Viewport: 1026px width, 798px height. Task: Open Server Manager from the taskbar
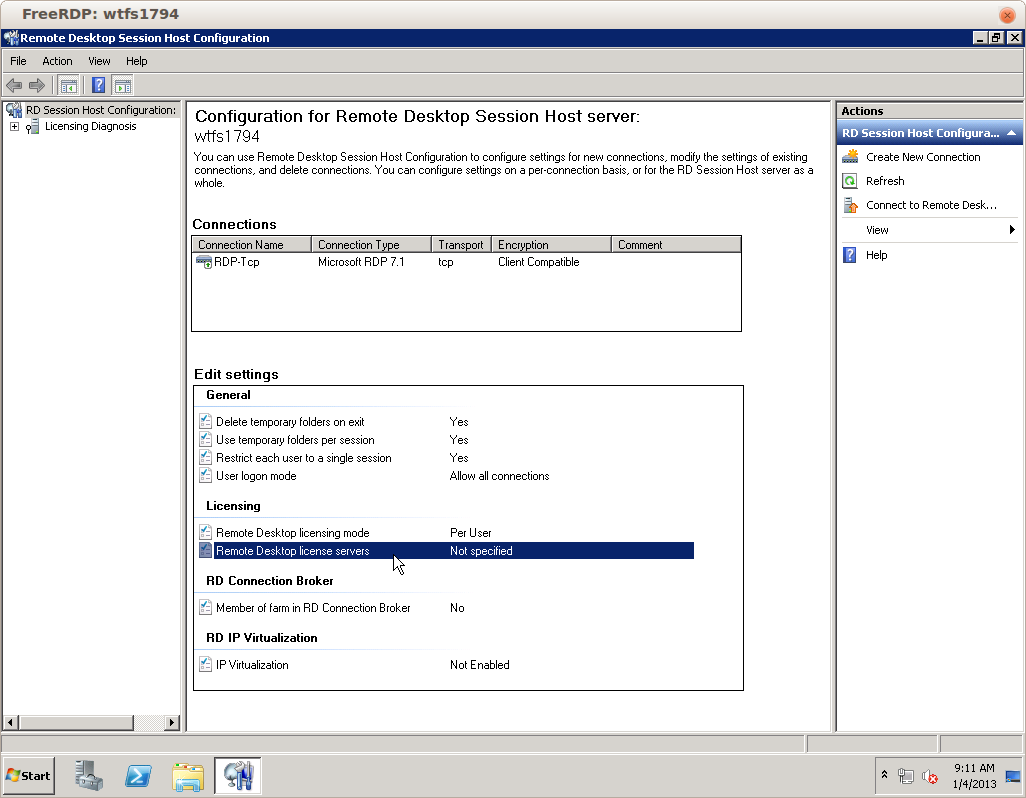[x=88, y=776]
